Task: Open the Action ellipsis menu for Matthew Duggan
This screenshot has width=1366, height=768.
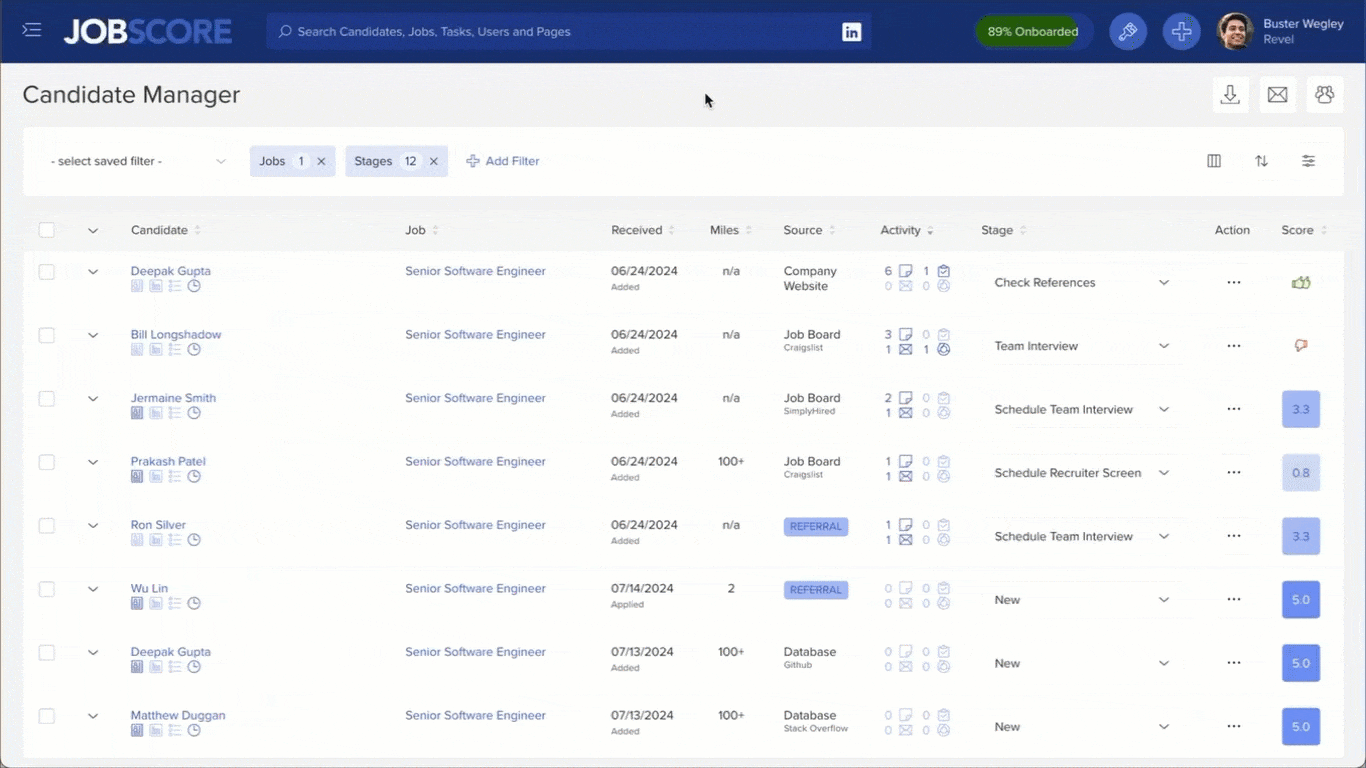Action: pos(1233,726)
